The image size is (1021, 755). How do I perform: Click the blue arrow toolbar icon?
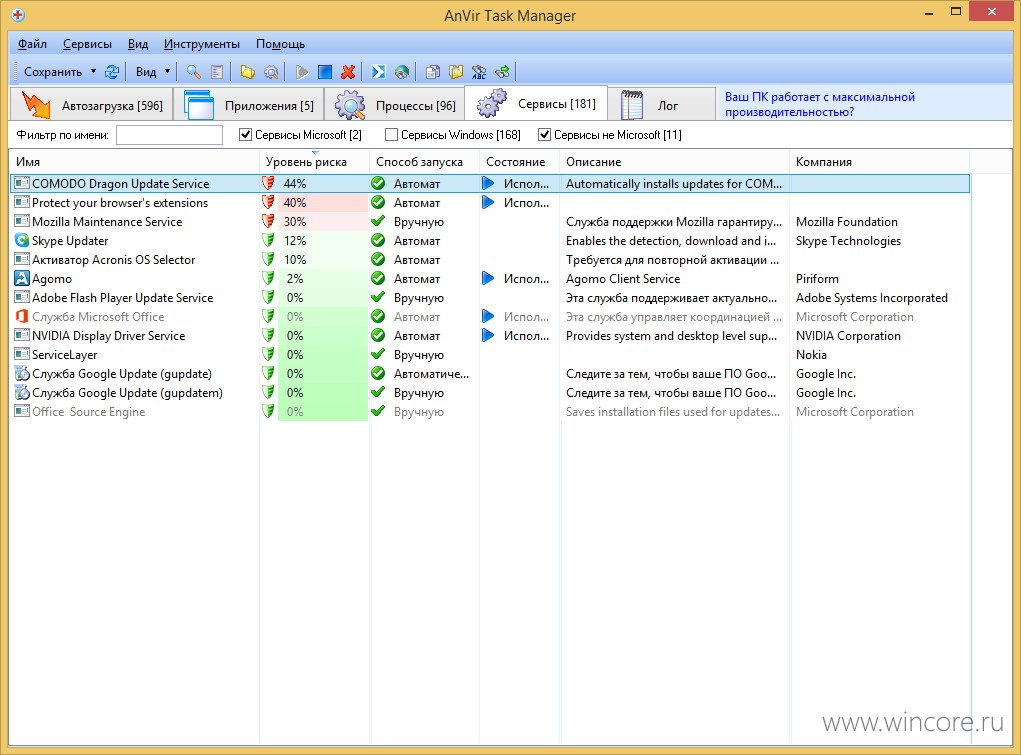pyautogui.click(x=378, y=72)
